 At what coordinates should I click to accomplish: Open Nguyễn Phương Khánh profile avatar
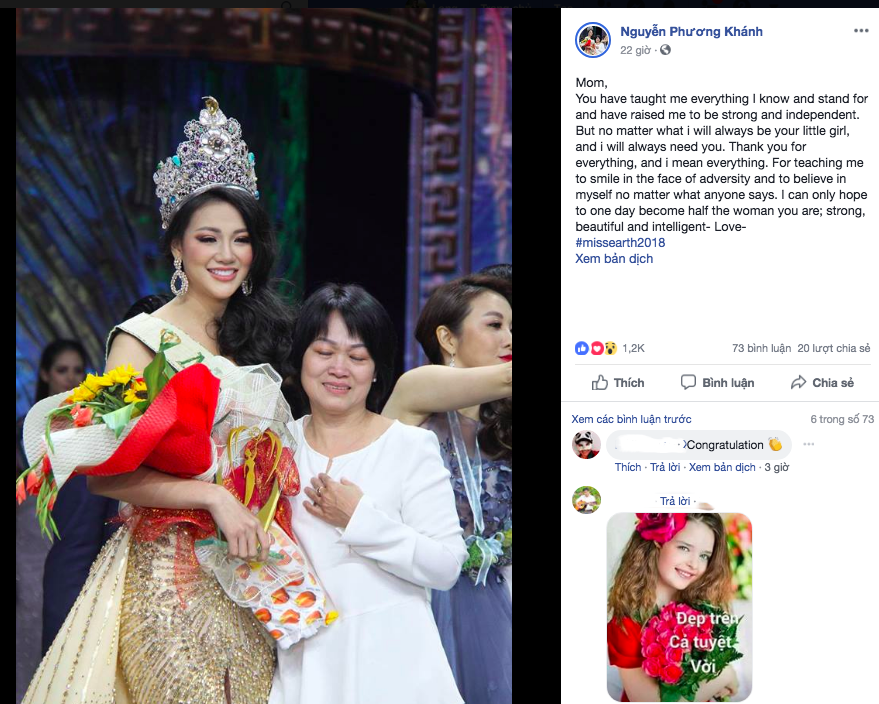[x=593, y=40]
